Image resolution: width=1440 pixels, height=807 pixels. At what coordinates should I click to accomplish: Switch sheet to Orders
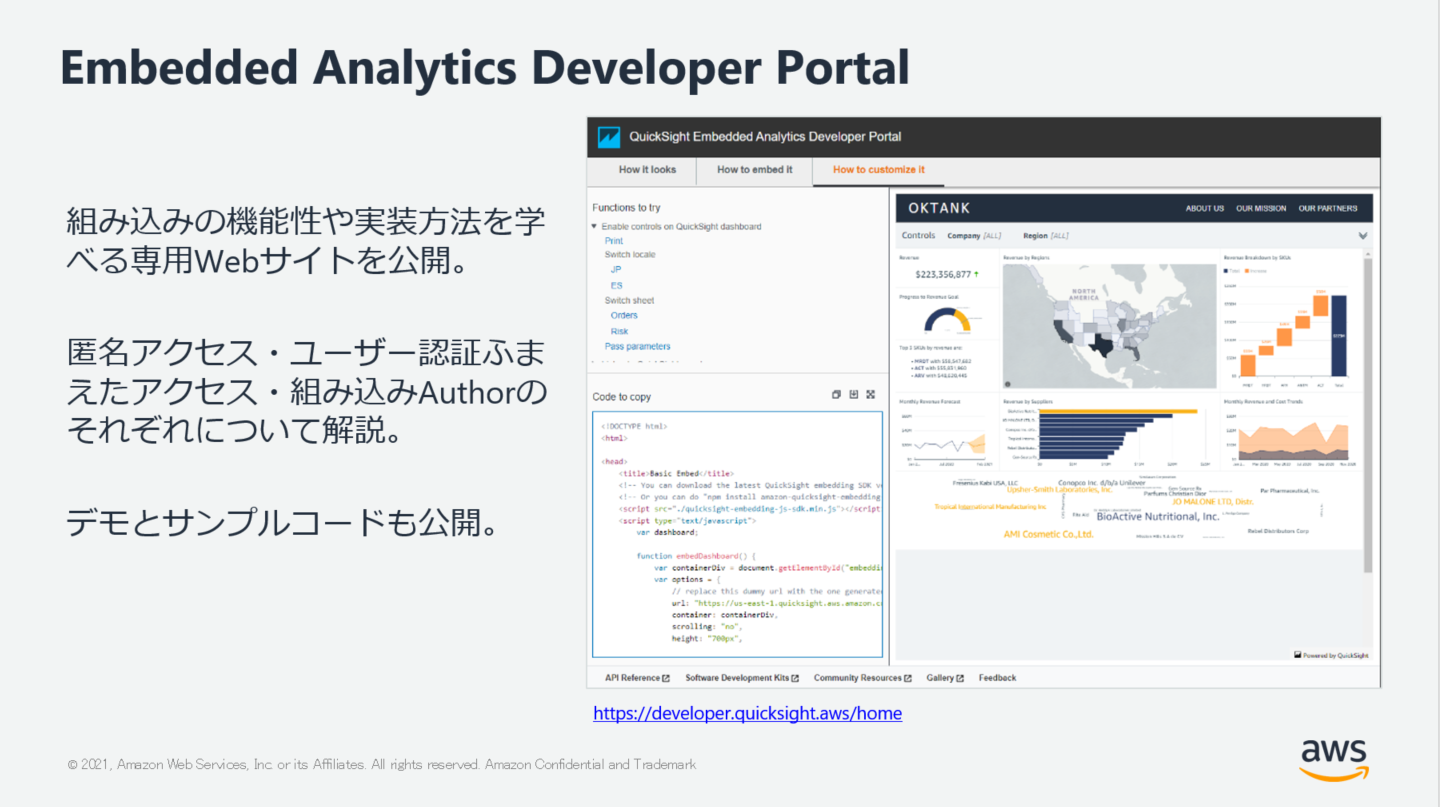624,316
